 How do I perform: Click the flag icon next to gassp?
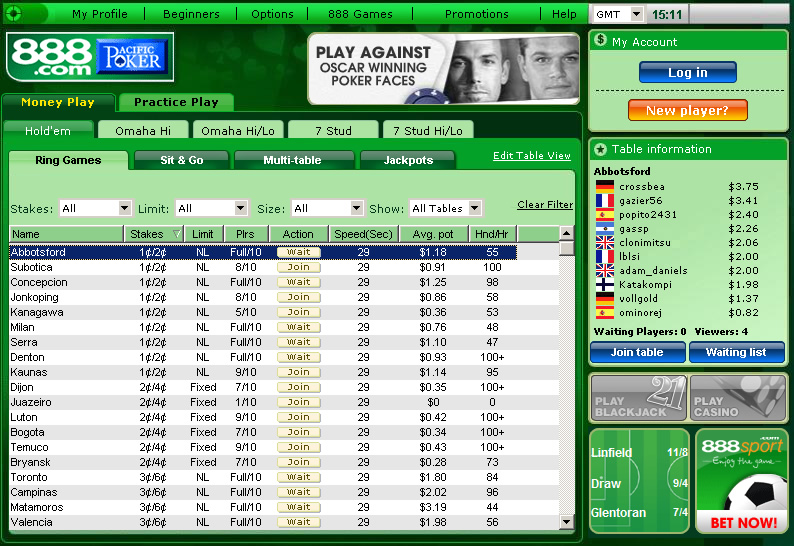point(605,228)
